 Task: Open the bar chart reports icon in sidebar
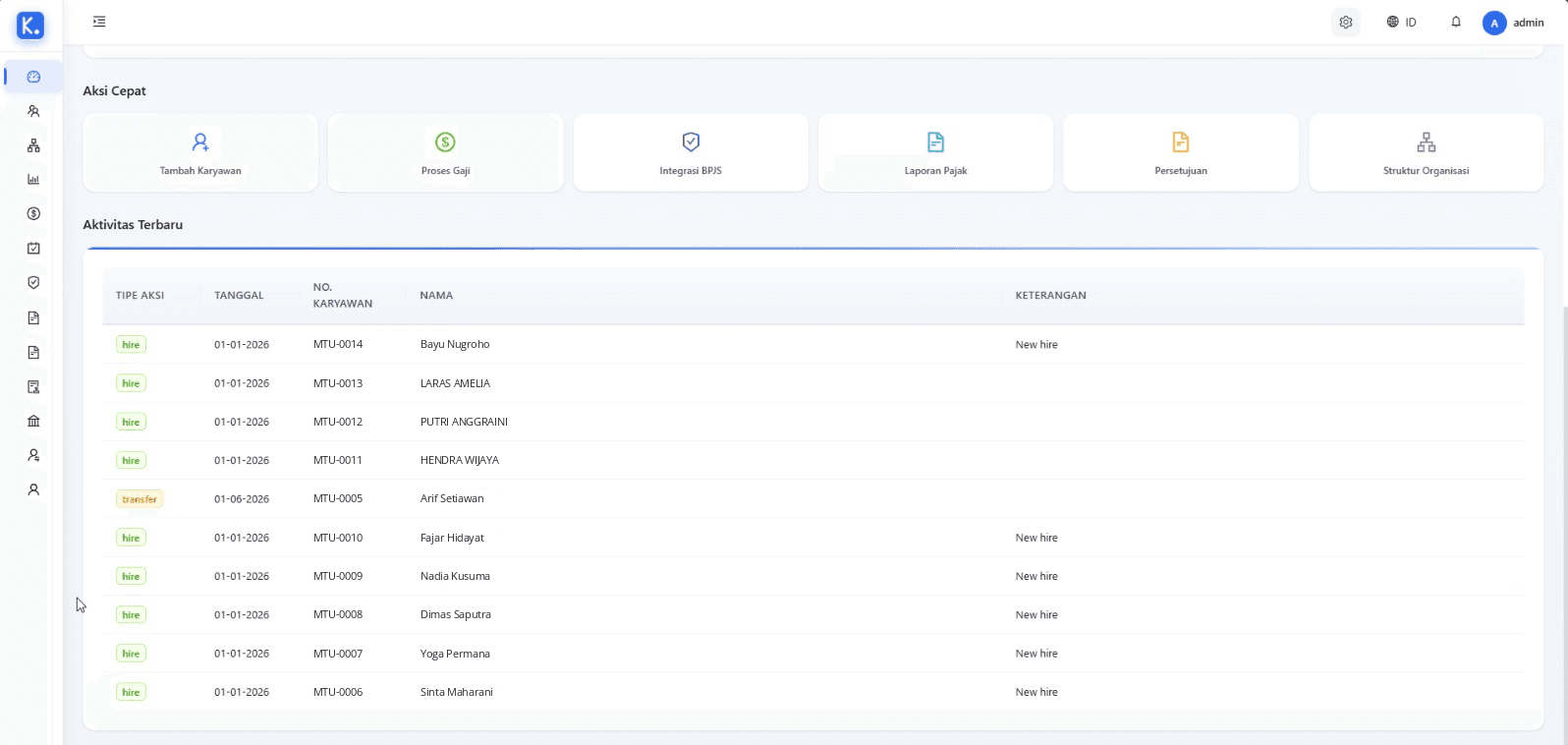click(x=33, y=179)
